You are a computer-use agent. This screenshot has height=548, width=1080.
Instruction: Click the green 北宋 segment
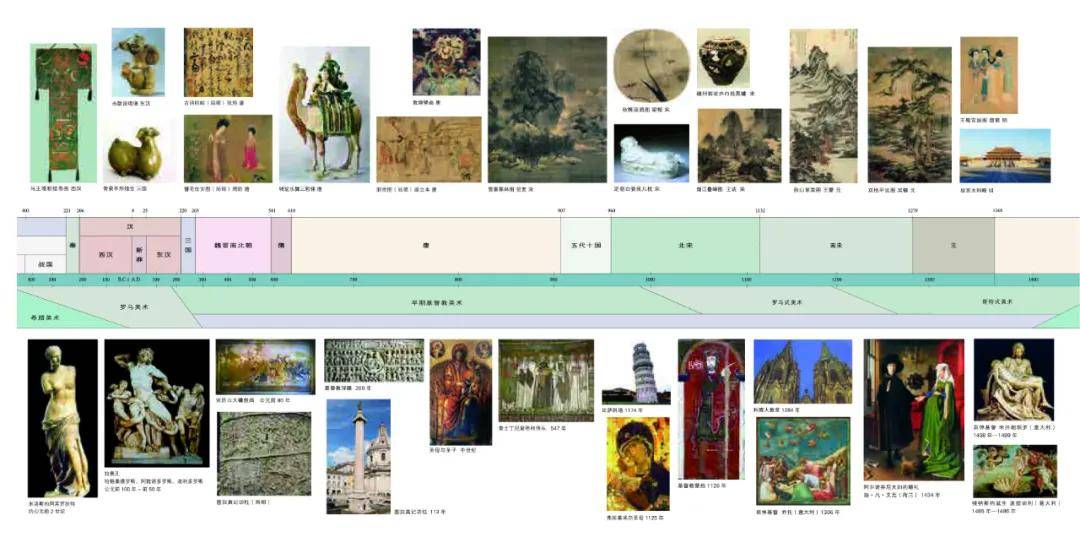(685, 246)
